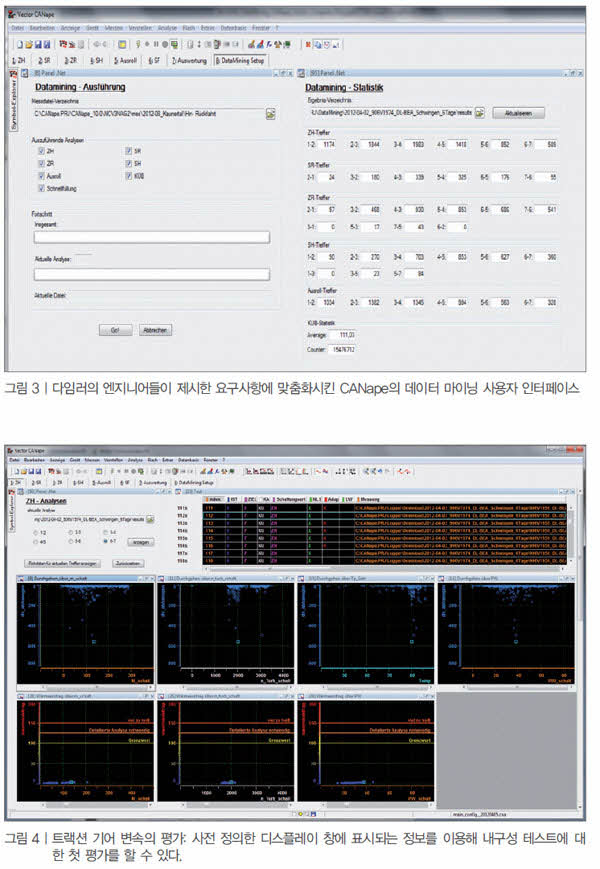Select the 4-5 radio button in ZH-Analysen
The image size is (600, 869).
[x=36, y=541]
